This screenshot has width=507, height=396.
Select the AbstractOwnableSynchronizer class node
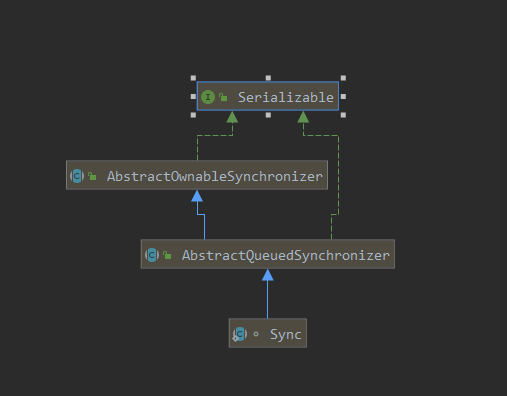197,175
